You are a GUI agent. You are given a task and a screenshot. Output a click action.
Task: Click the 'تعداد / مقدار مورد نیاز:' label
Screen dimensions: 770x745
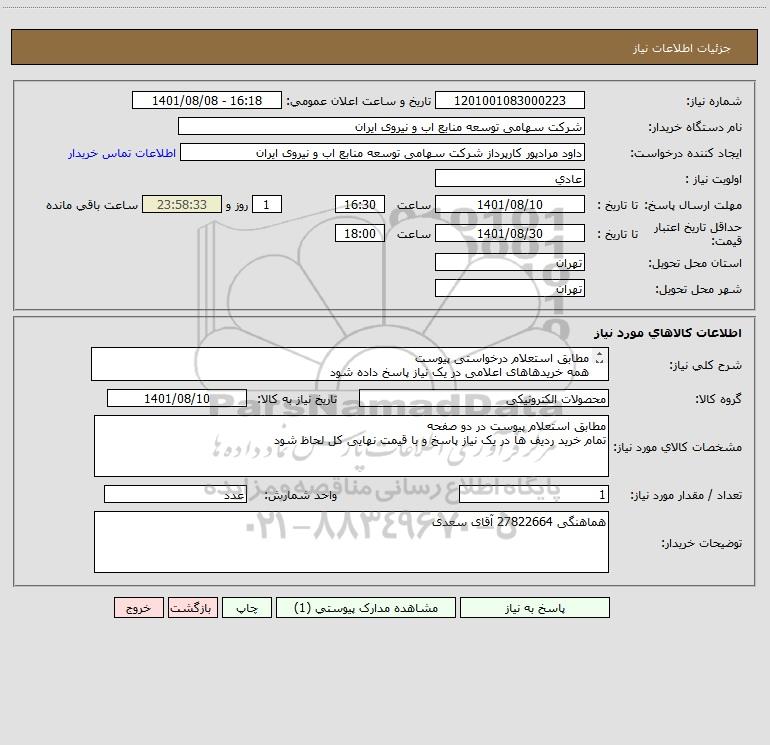[686, 496]
